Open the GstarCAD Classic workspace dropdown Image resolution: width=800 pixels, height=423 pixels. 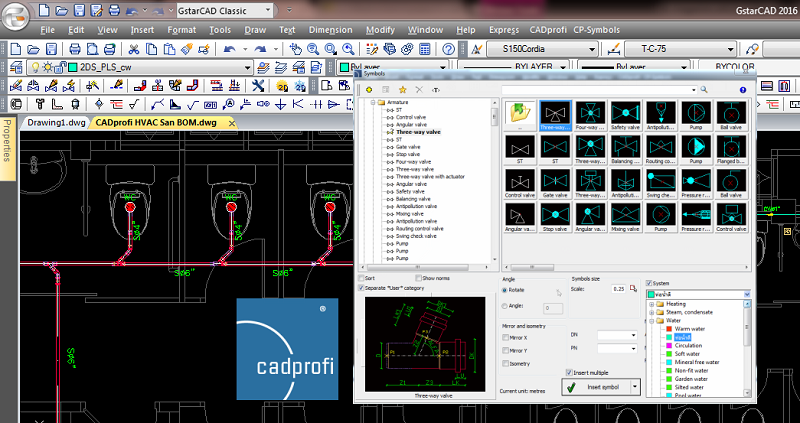(x=269, y=10)
